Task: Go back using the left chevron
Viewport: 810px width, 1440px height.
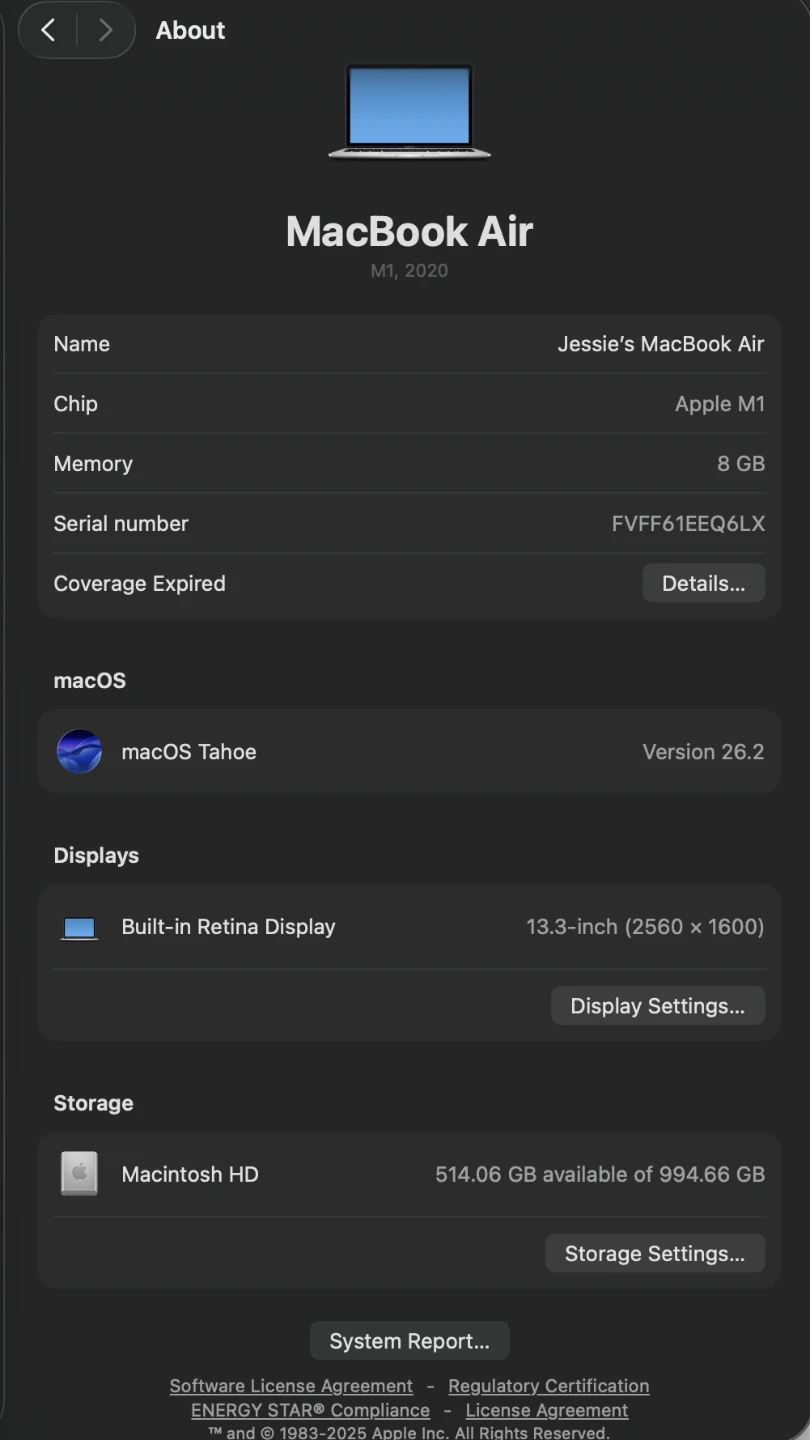Action: (x=48, y=30)
